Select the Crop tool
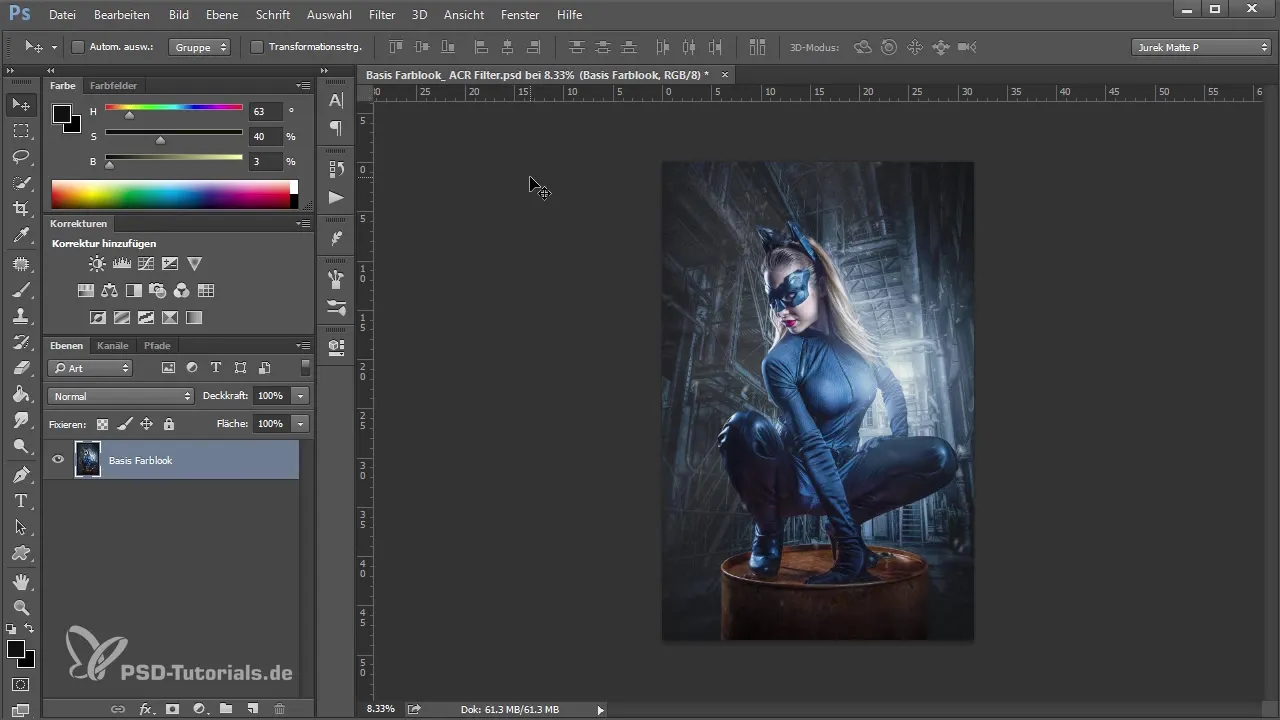 click(21, 209)
